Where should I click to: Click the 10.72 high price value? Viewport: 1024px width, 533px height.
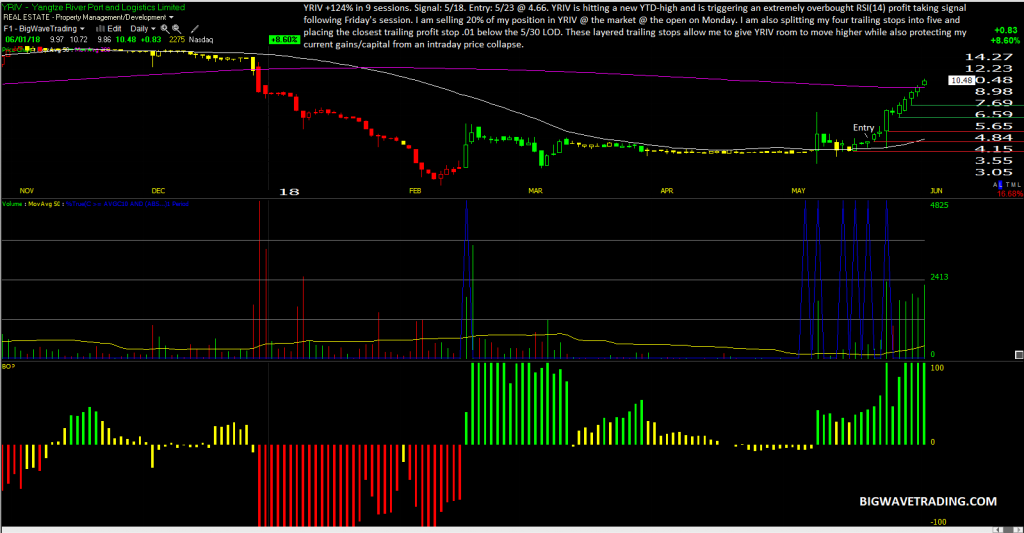(78, 40)
